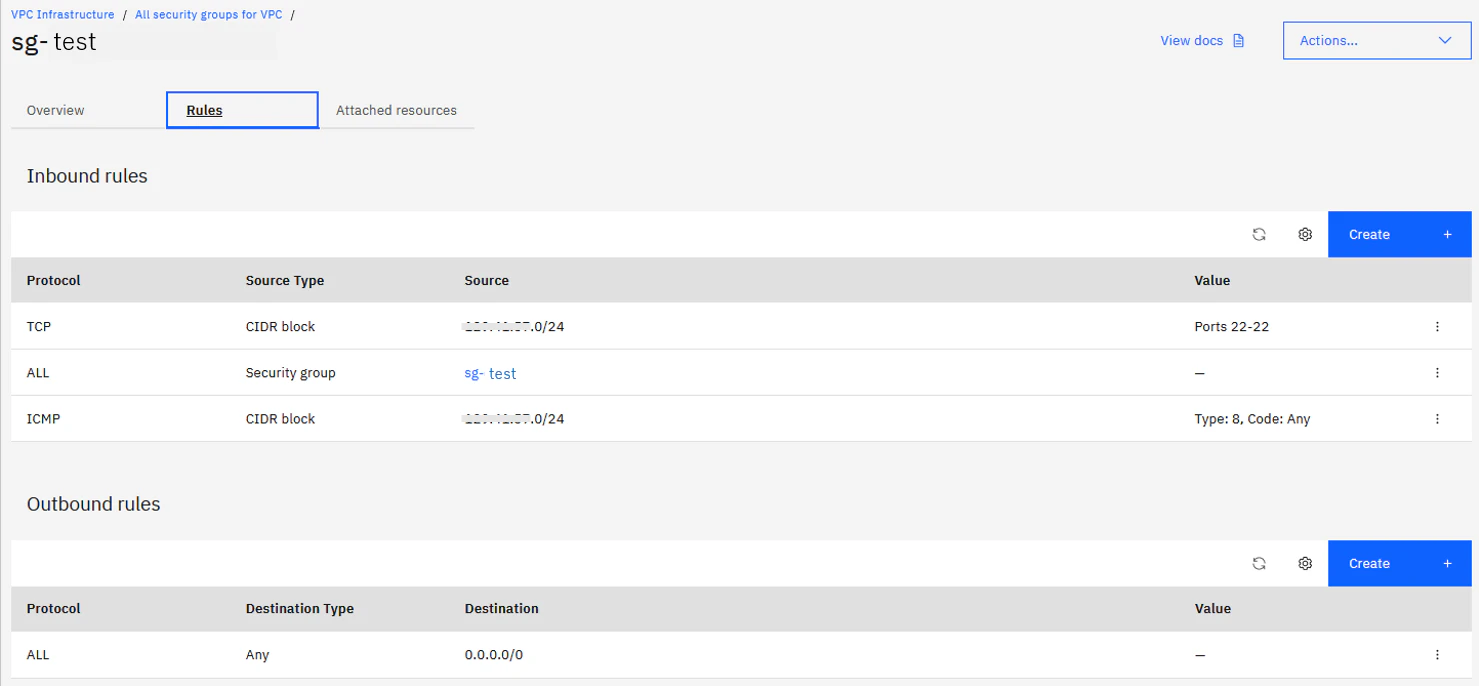Select the Ports 22-22 value cell

click(x=1232, y=326)
